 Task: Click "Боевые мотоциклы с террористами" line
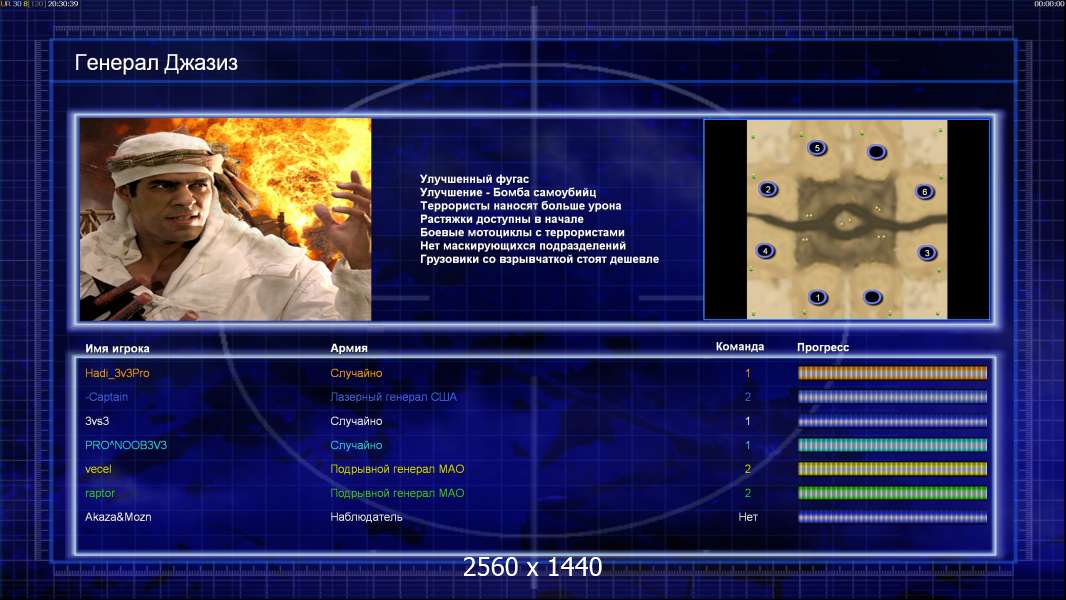(x=522, y=232)
